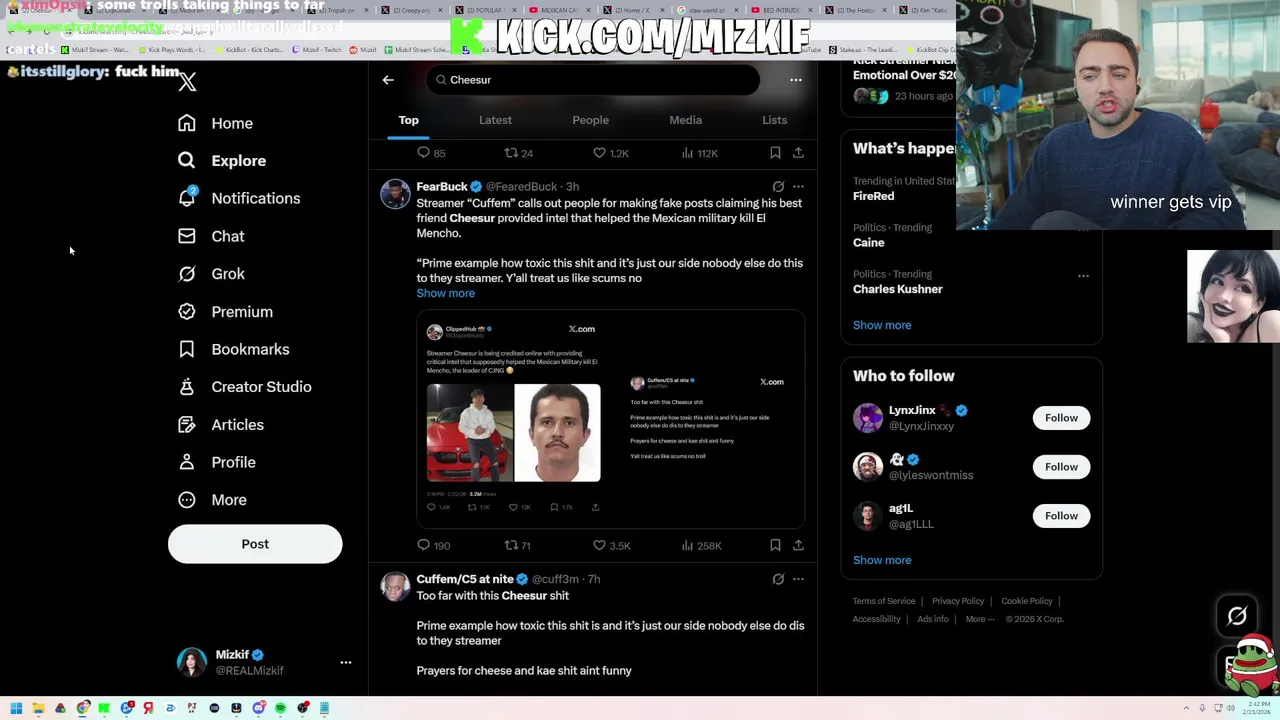Open more options on Cuffem post
This screenshot has height=720, width=1280.
pyautogui.click(x=798, y=579)
